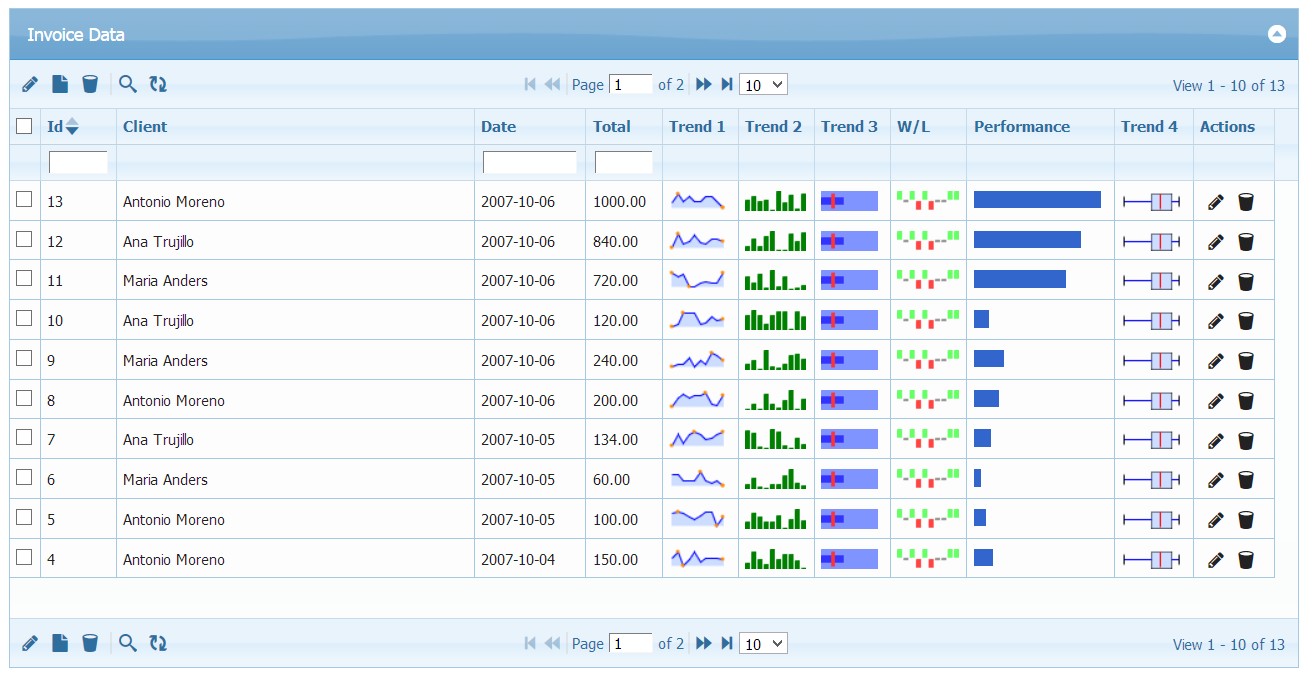
Task: Click inside the page number input field
Action: tap(631, 84)
